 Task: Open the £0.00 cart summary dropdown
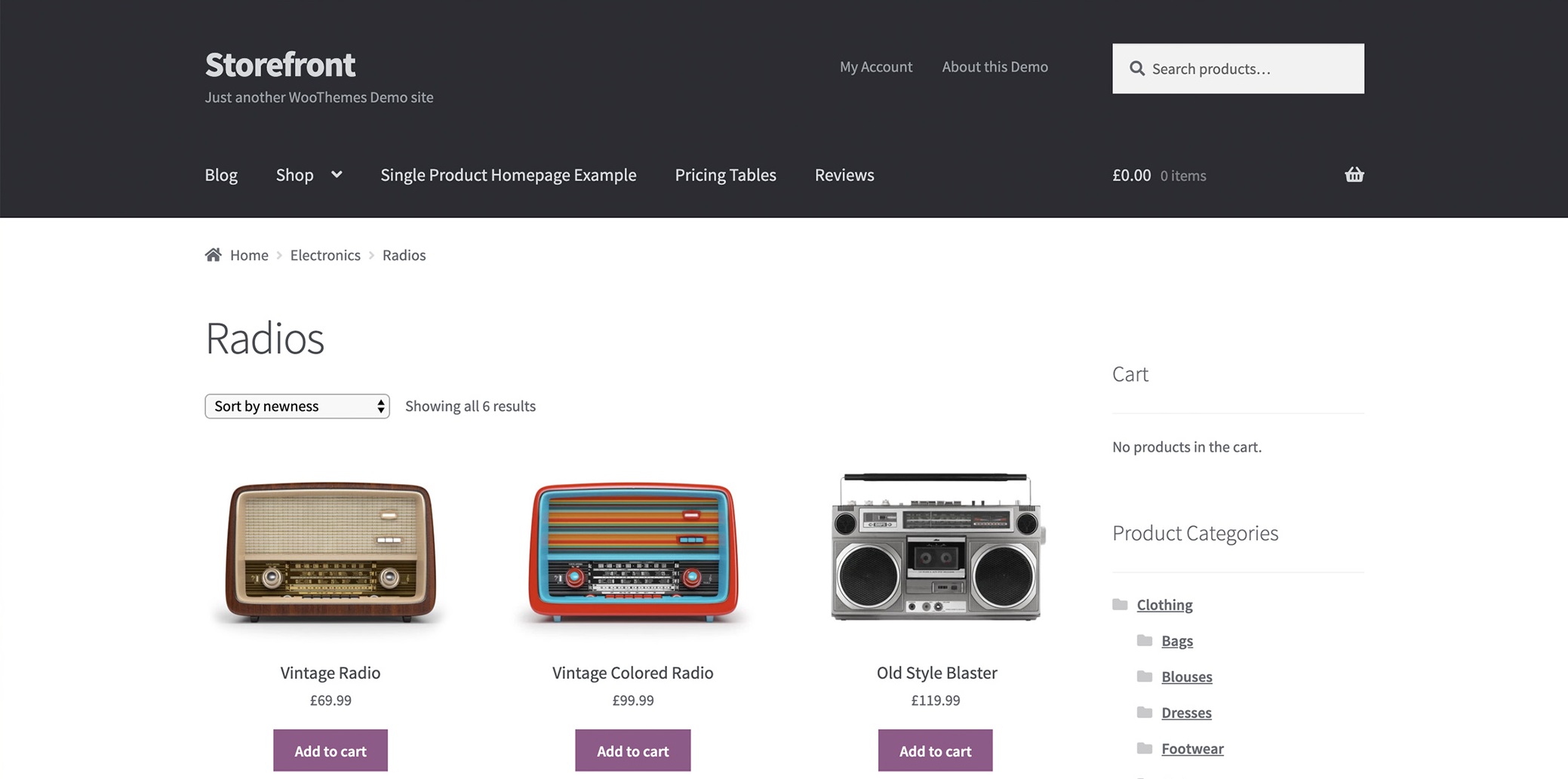coord(1158,176)
